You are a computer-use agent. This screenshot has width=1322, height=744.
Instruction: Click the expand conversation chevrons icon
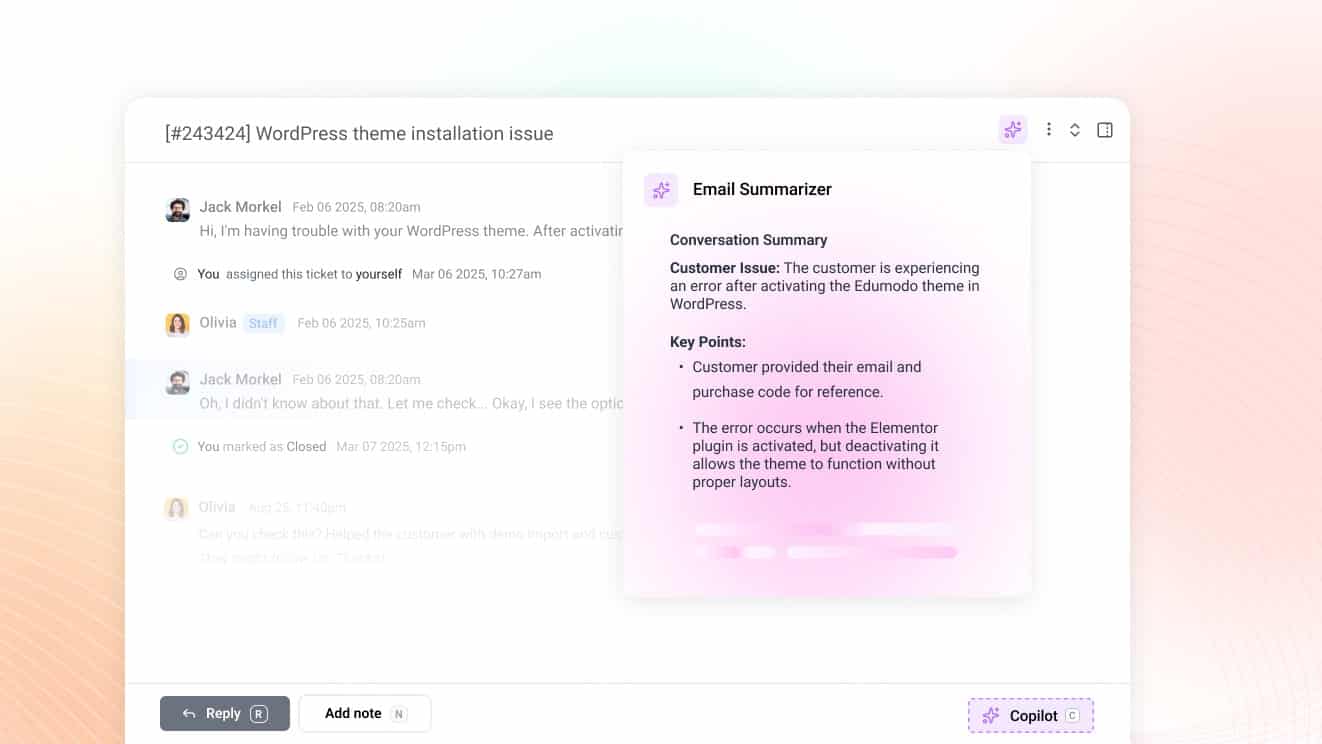1075,129
